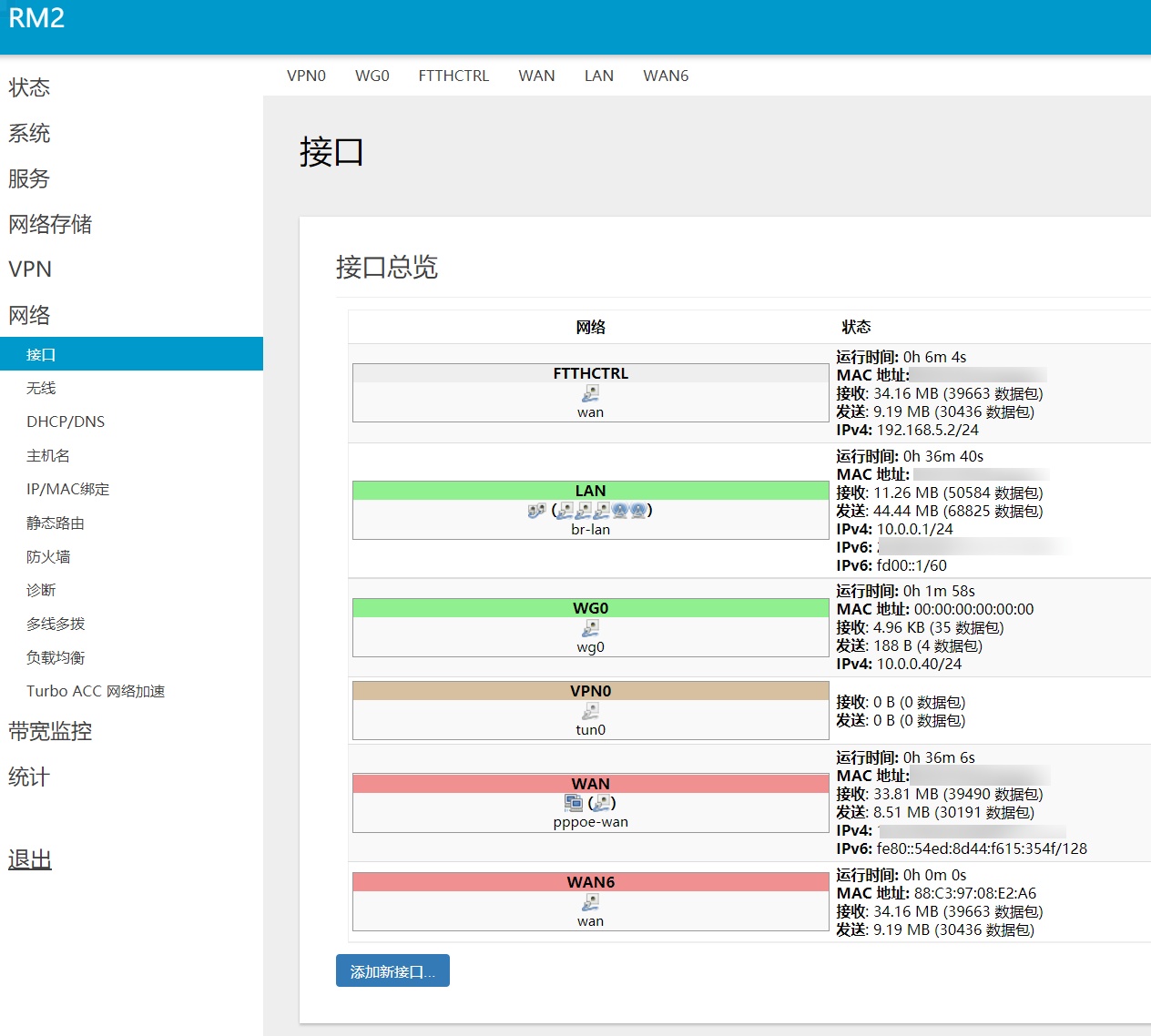Open DHCP/DNS settings in sidebar
The height and width of the screenshot is (1036, 1151).
(66, 422)
